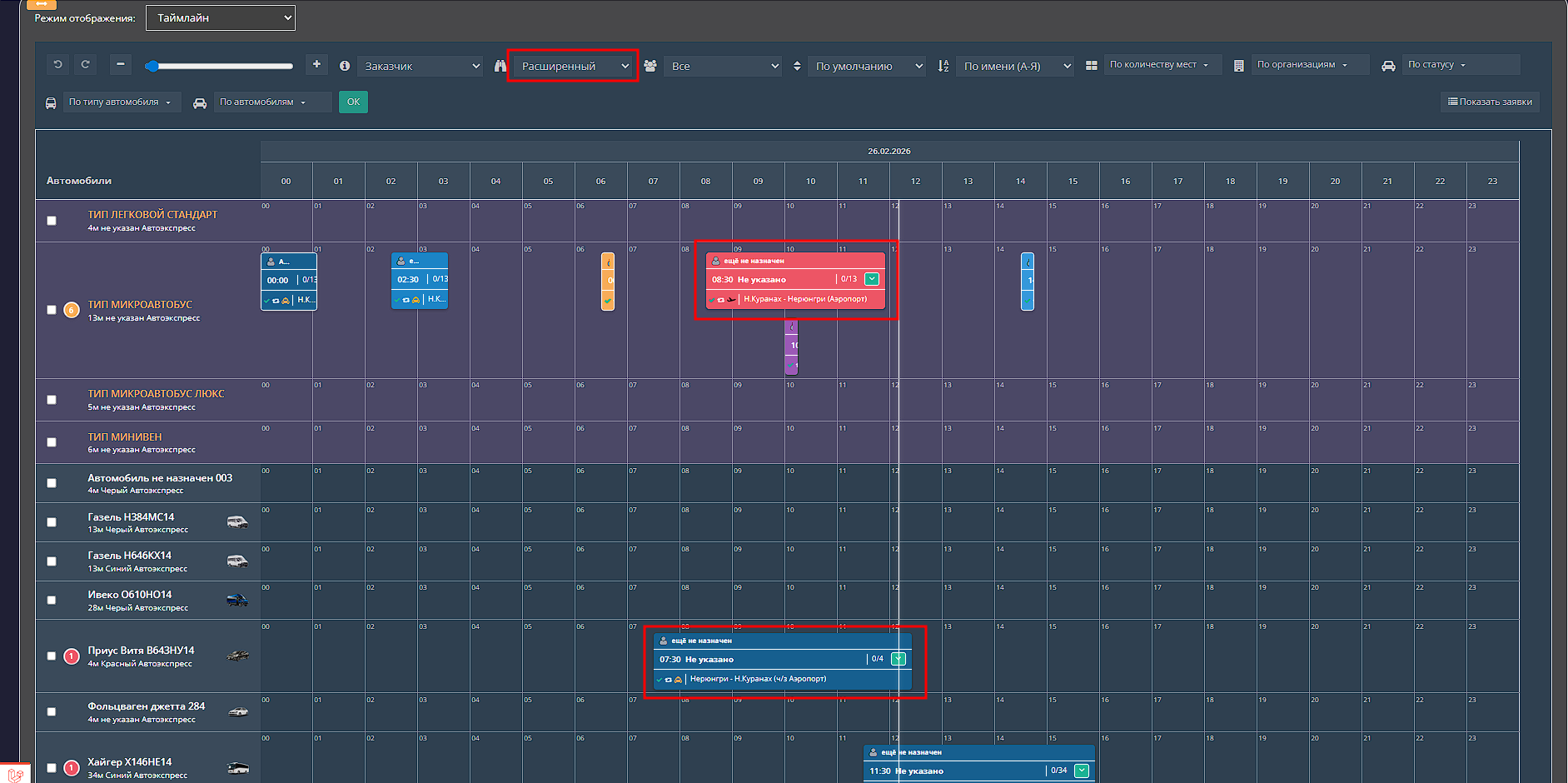Open the По имени (А-Я) sort dropdown
Screen dimensions: 1568x783
click(1016, 66)
